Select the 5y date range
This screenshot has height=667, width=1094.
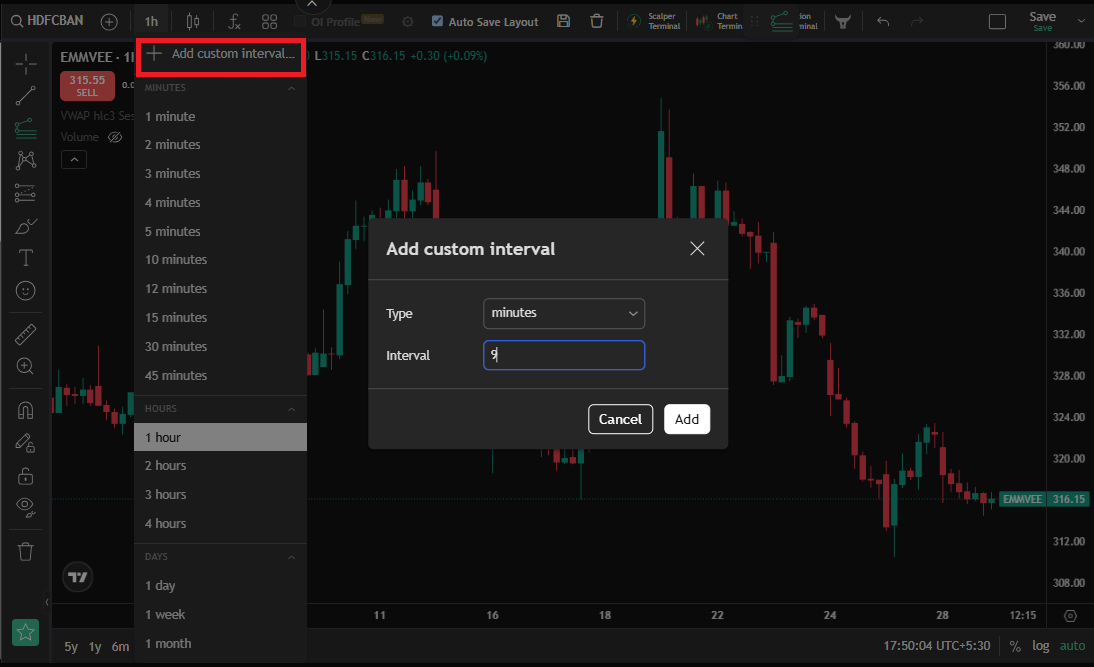(71, 647)
